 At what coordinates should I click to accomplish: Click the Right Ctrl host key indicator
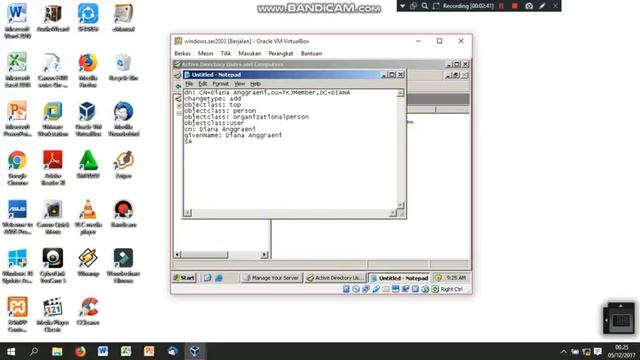click(451, 289)
